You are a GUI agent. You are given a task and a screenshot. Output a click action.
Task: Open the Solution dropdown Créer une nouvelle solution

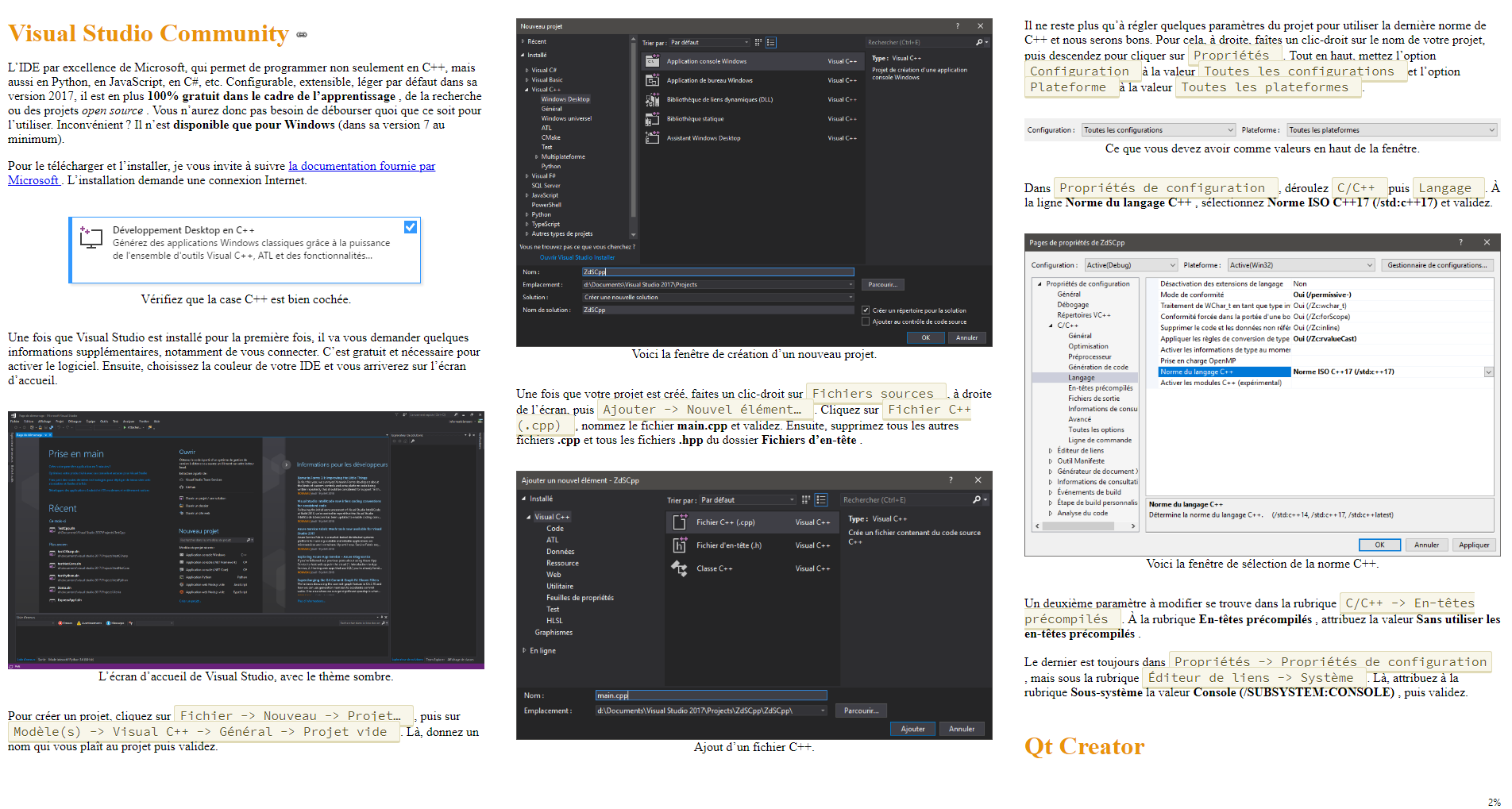click(719, 297)
